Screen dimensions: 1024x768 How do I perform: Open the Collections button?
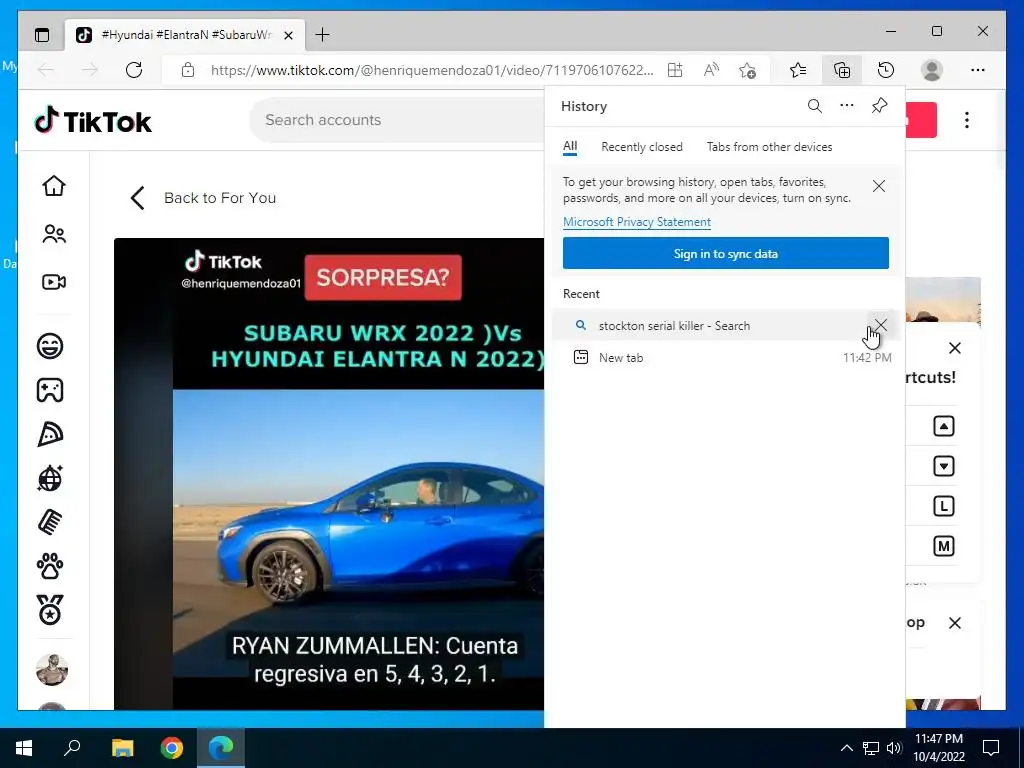(842, 70)
